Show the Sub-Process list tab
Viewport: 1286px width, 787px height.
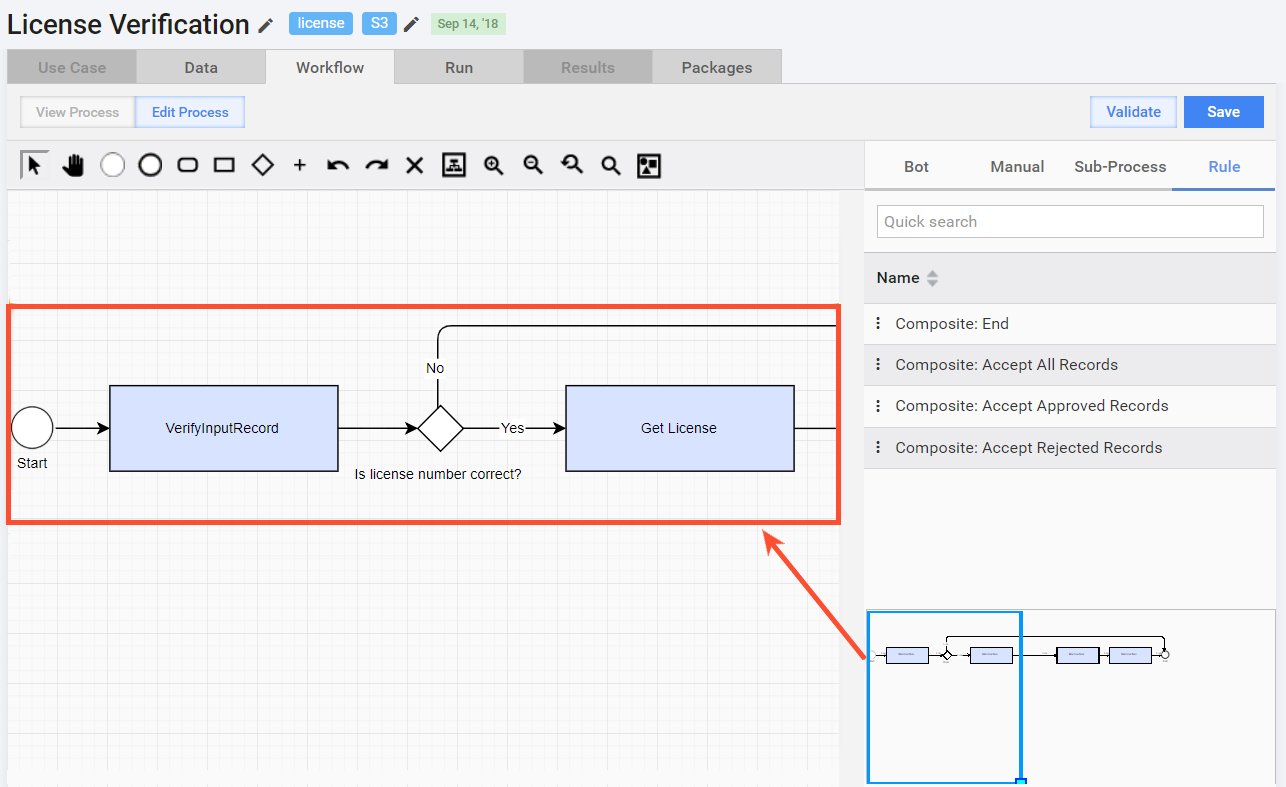(1120, 166)
